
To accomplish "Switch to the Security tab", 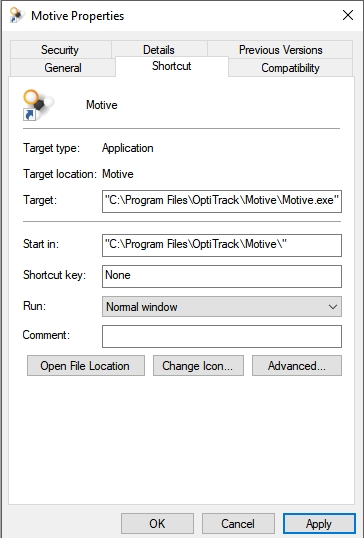I will [x=60, y=50].
